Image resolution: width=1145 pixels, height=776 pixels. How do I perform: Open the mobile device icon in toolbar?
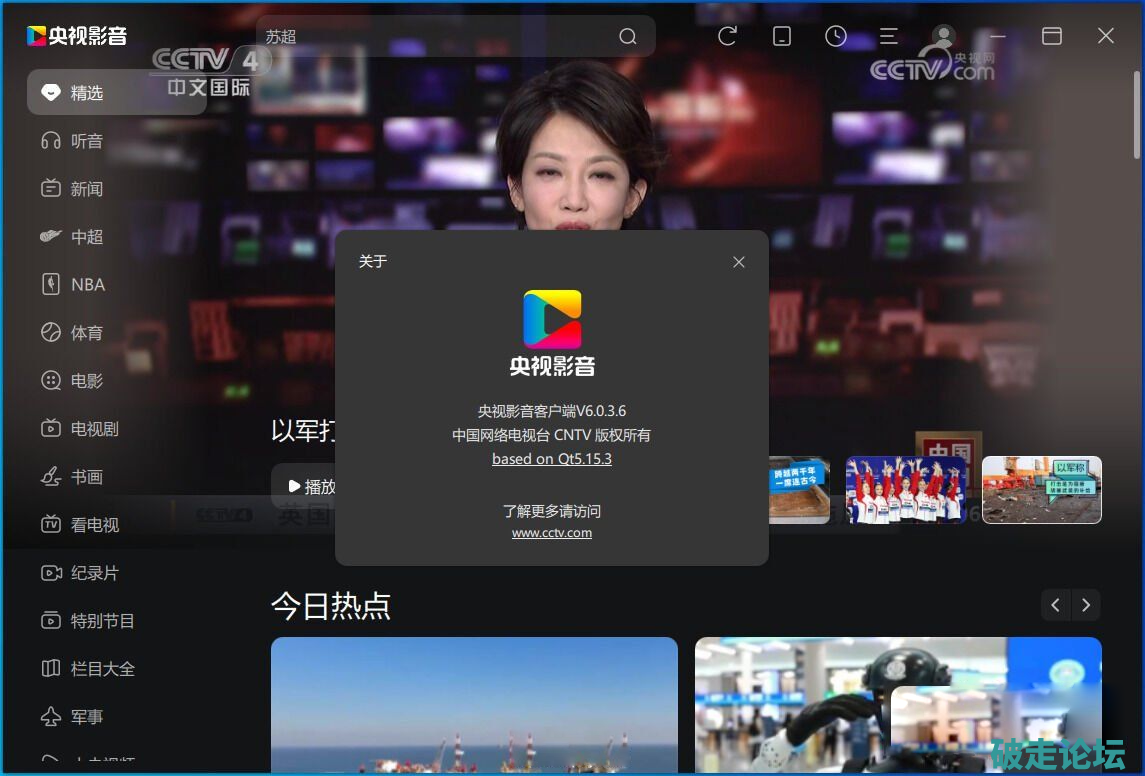(x=782, y=36)
